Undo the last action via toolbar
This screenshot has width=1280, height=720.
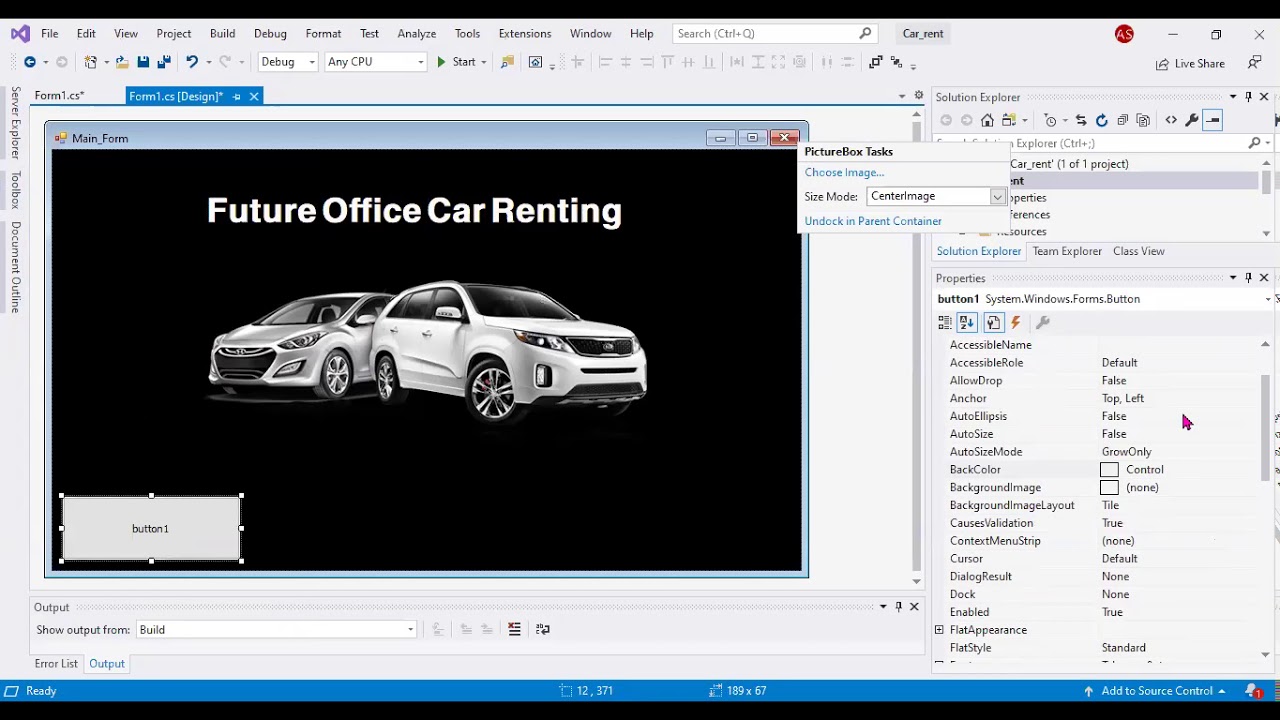pyautogui.click(x=191, y=62)
